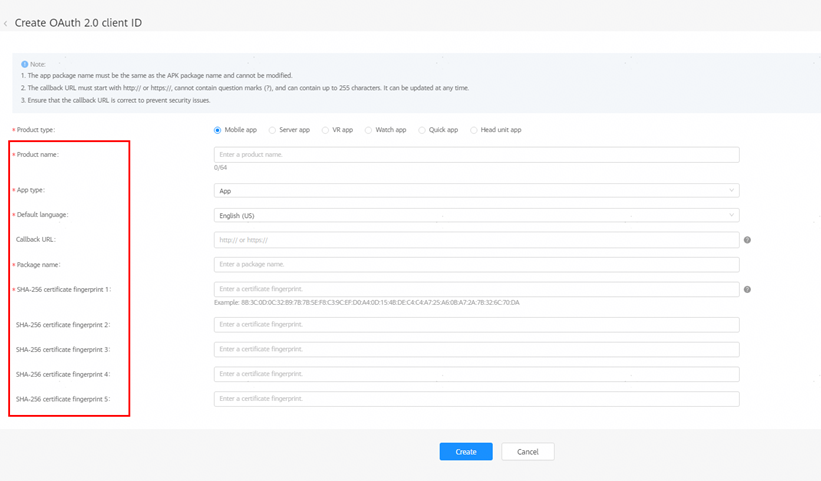
Task: Select the Head unit app option
Action: 473,130
